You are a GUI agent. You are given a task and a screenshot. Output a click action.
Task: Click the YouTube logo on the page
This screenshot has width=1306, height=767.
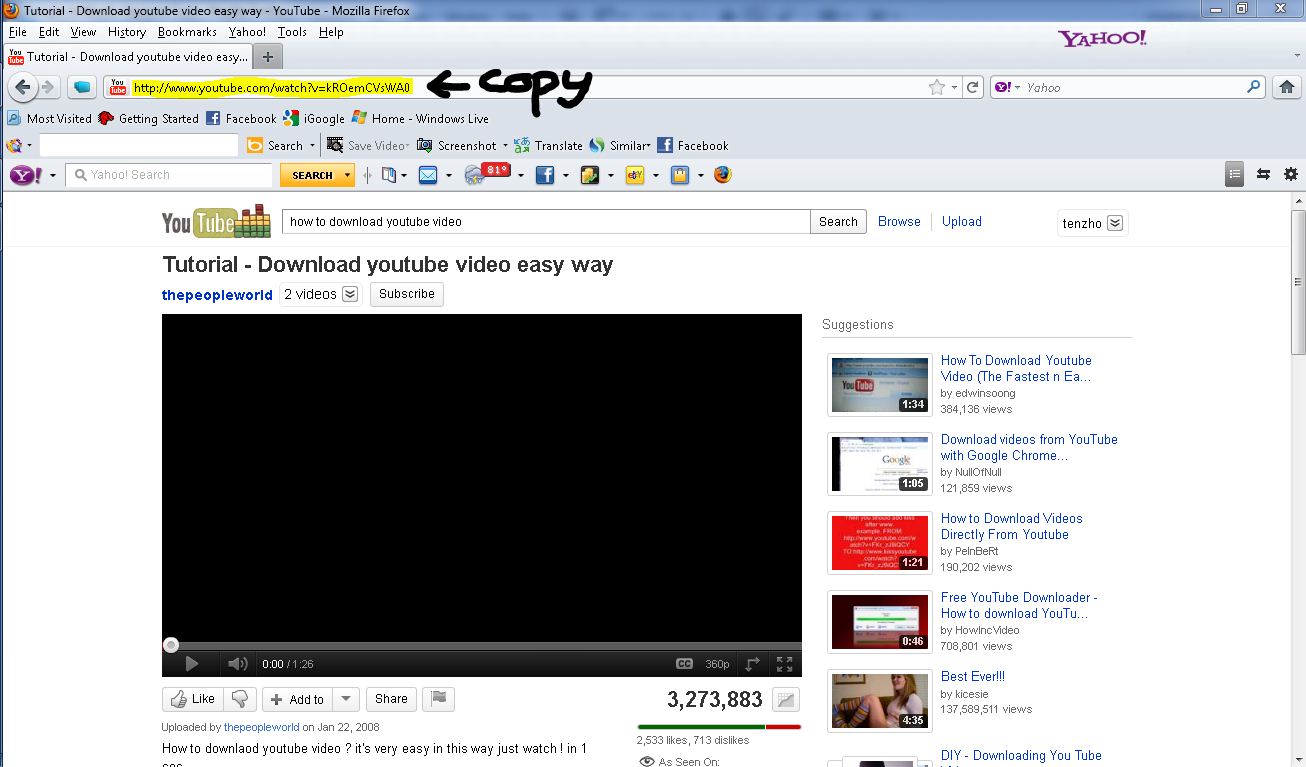click(216, 222)
